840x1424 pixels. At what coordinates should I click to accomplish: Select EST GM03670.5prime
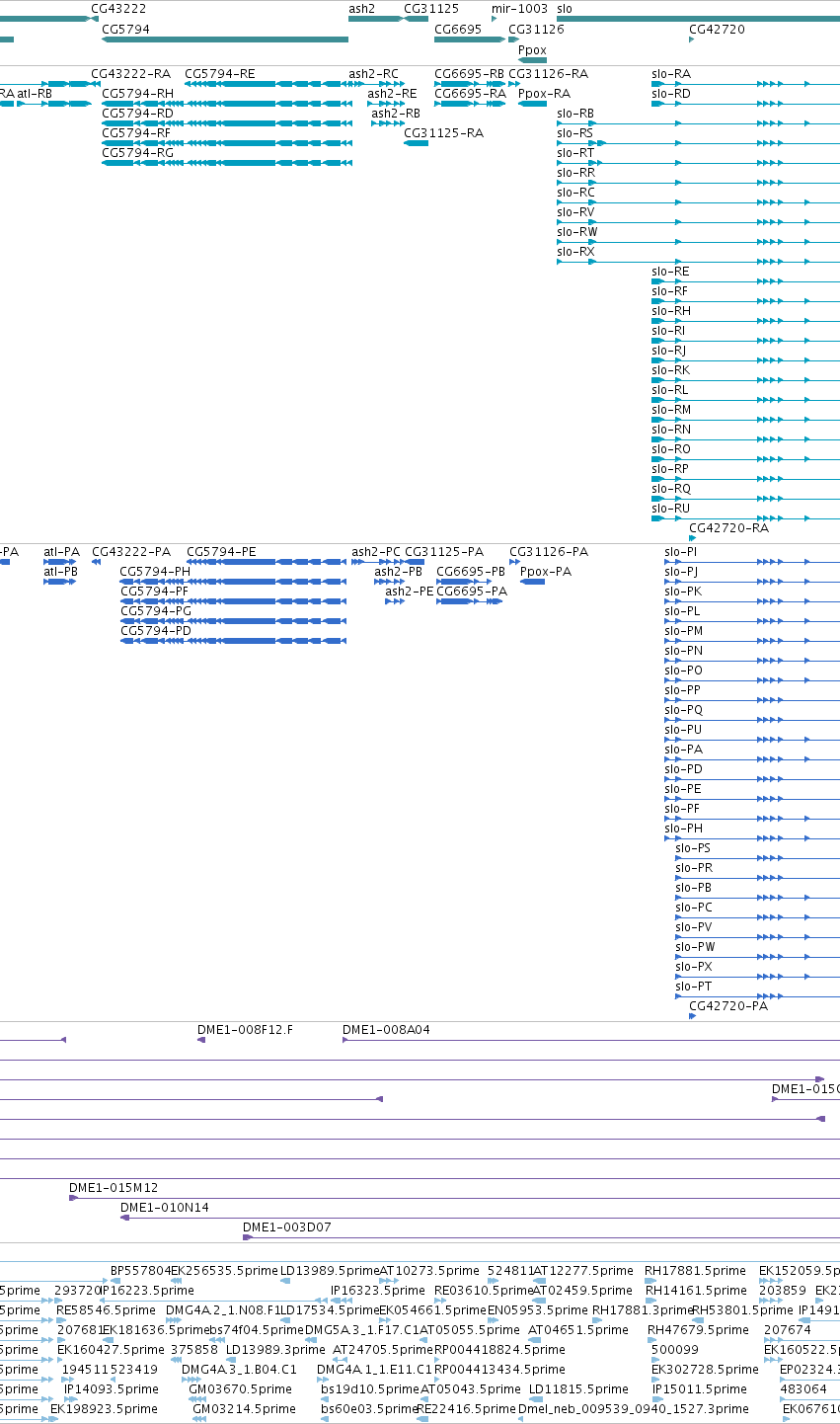[241, 1389]
